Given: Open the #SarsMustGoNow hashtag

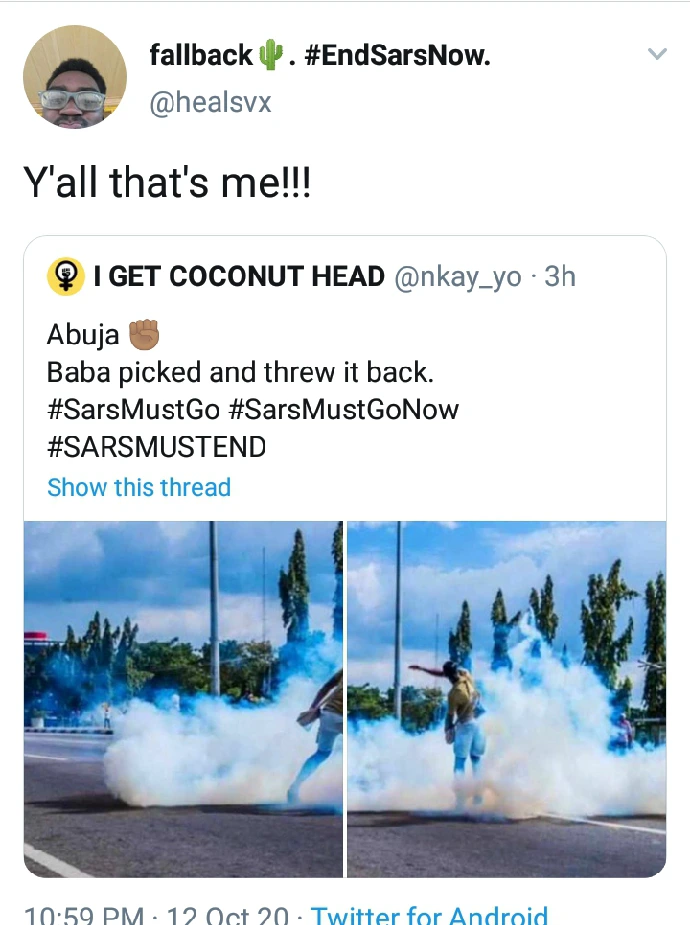Looking at the screenshot, I should coord(343,409).
